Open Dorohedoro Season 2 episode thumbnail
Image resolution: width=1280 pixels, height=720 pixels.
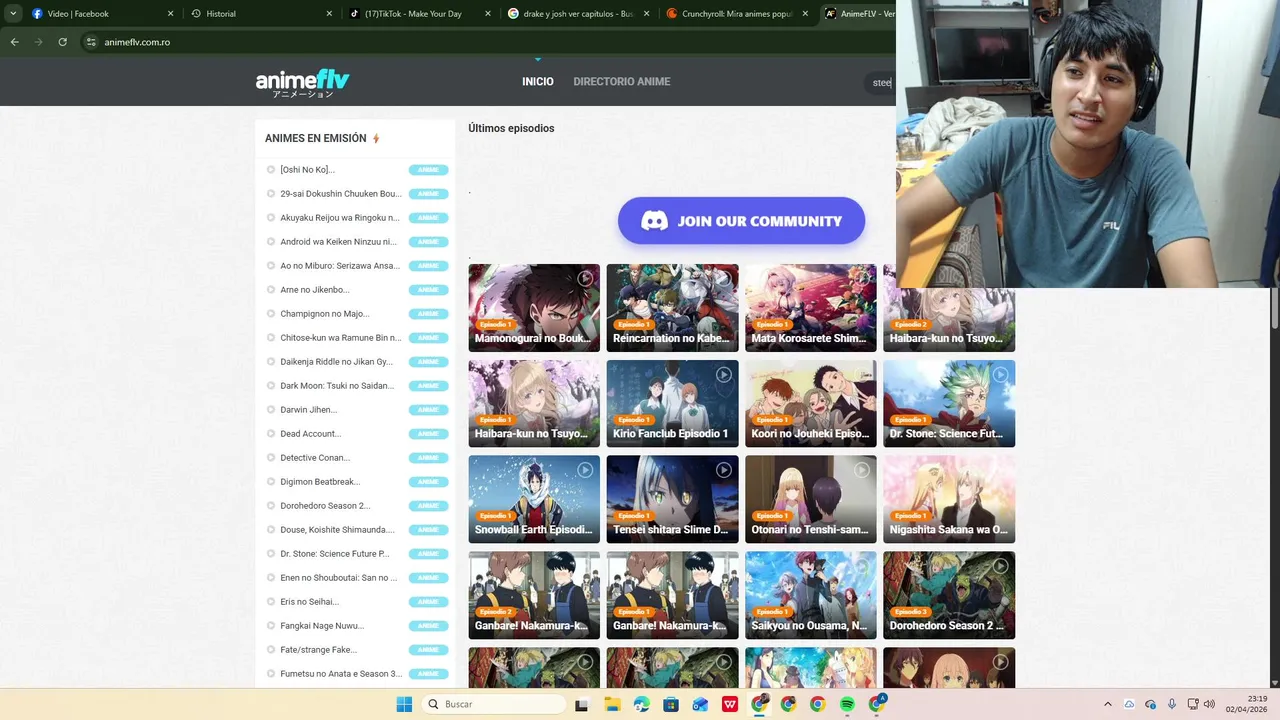(949, 595)
